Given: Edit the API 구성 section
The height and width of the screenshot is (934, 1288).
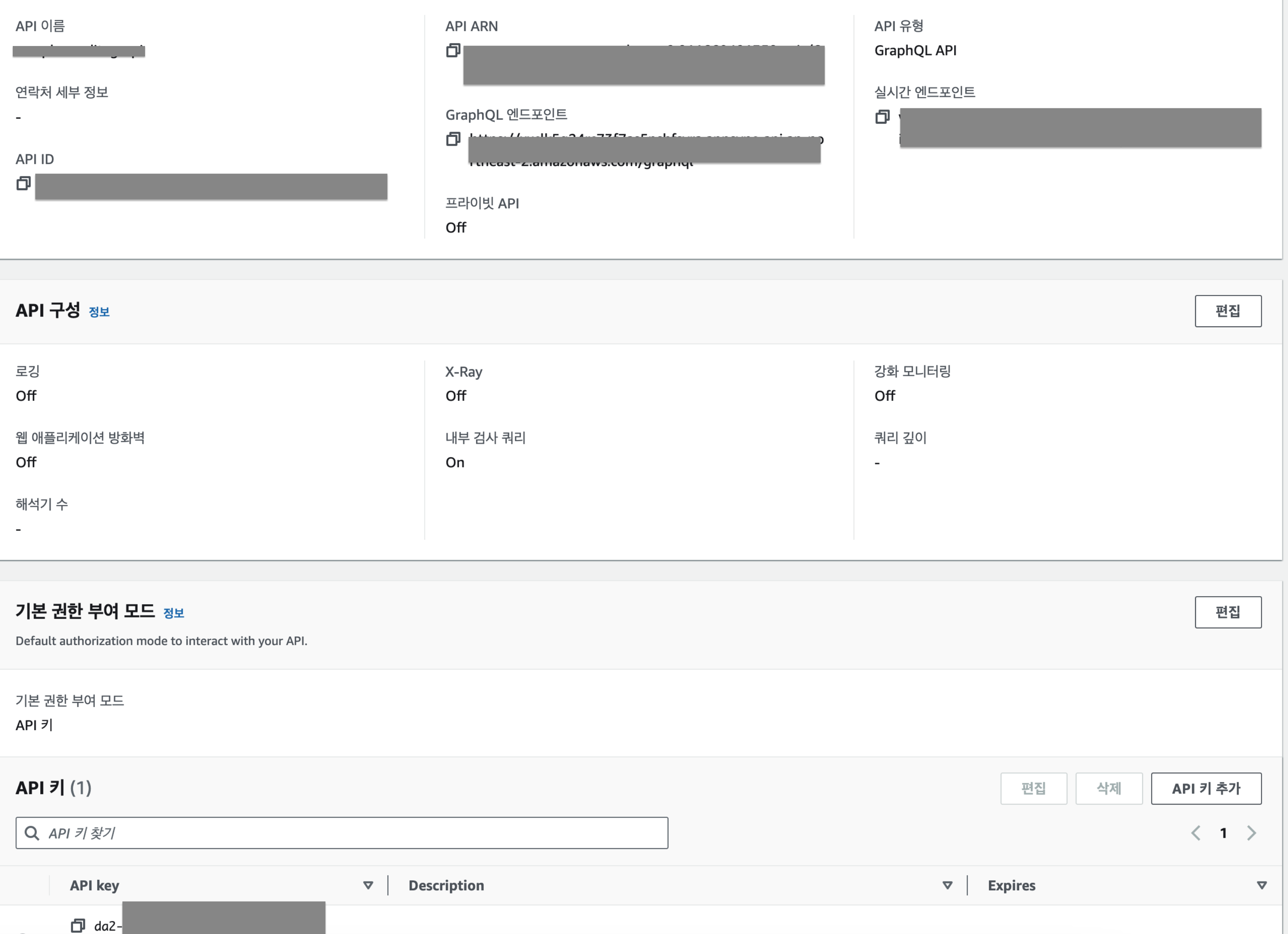Looking at the screenshot, I should tap(1228, 311).
